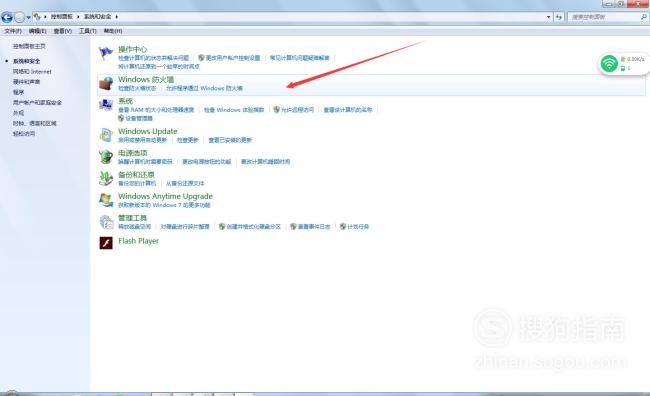This screenshot has width=650, height=396.
Task: Click the Back navigation arrow button
Action: (x=7, y=17)
